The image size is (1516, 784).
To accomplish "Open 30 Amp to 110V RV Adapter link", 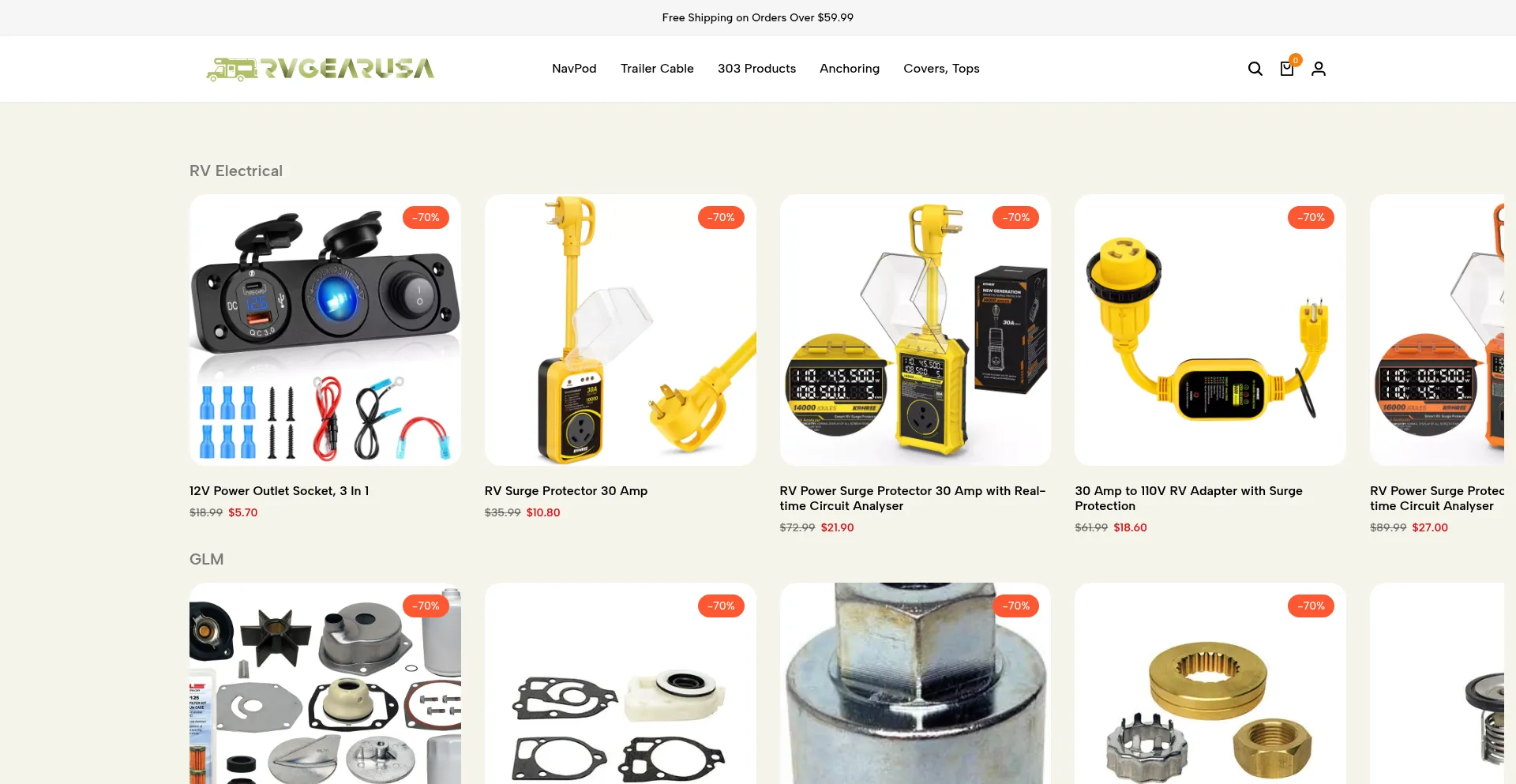I will pyautogui.click(x=1188, y=498).
